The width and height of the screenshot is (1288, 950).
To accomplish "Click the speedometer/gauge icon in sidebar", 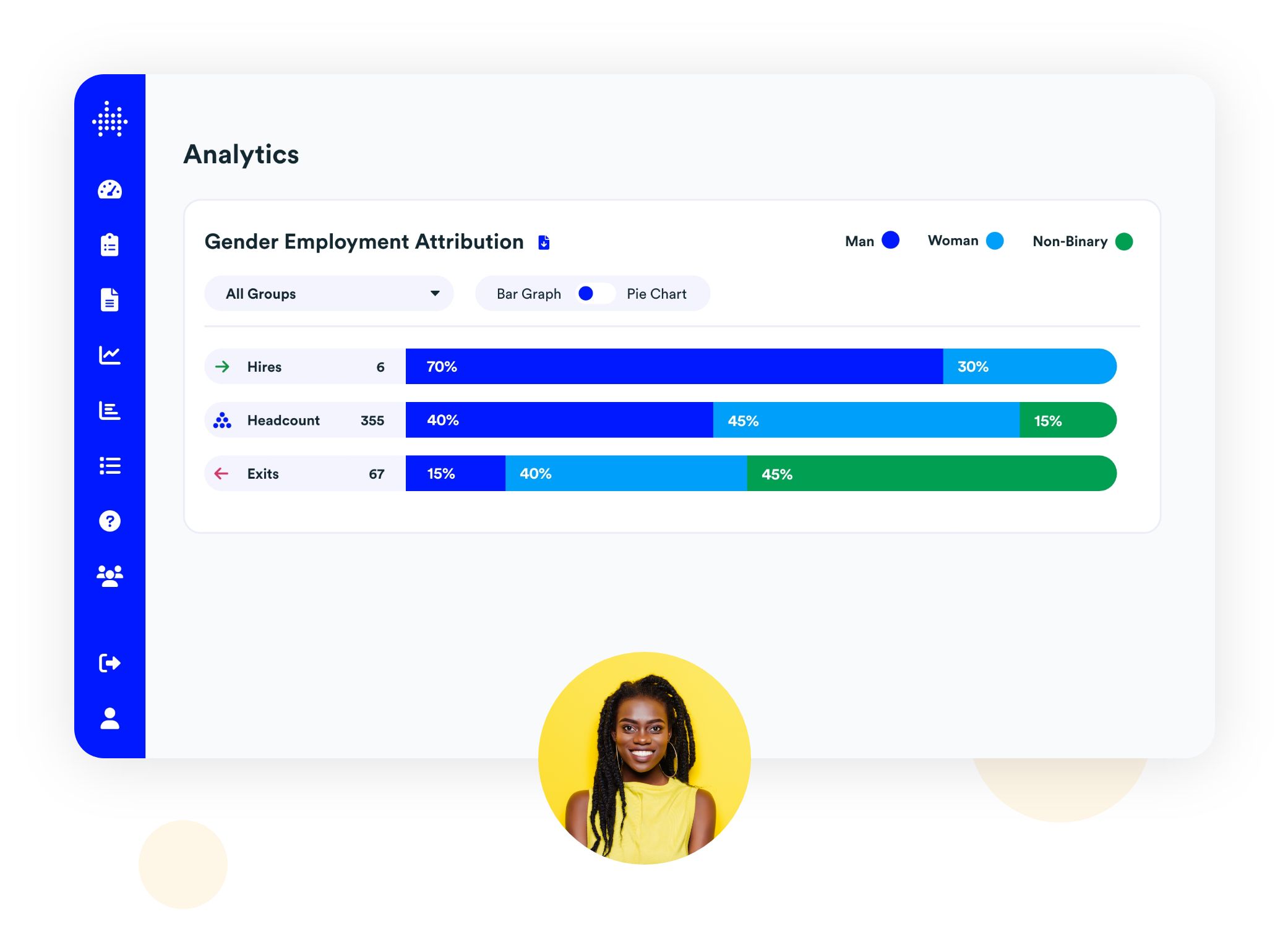I will point(110,190).
